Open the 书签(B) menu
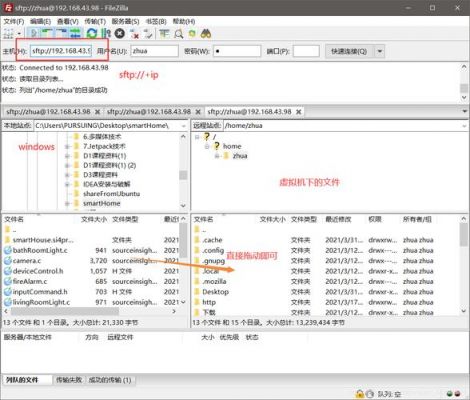This screenshot has height=400, width=470. pos(156,21)
